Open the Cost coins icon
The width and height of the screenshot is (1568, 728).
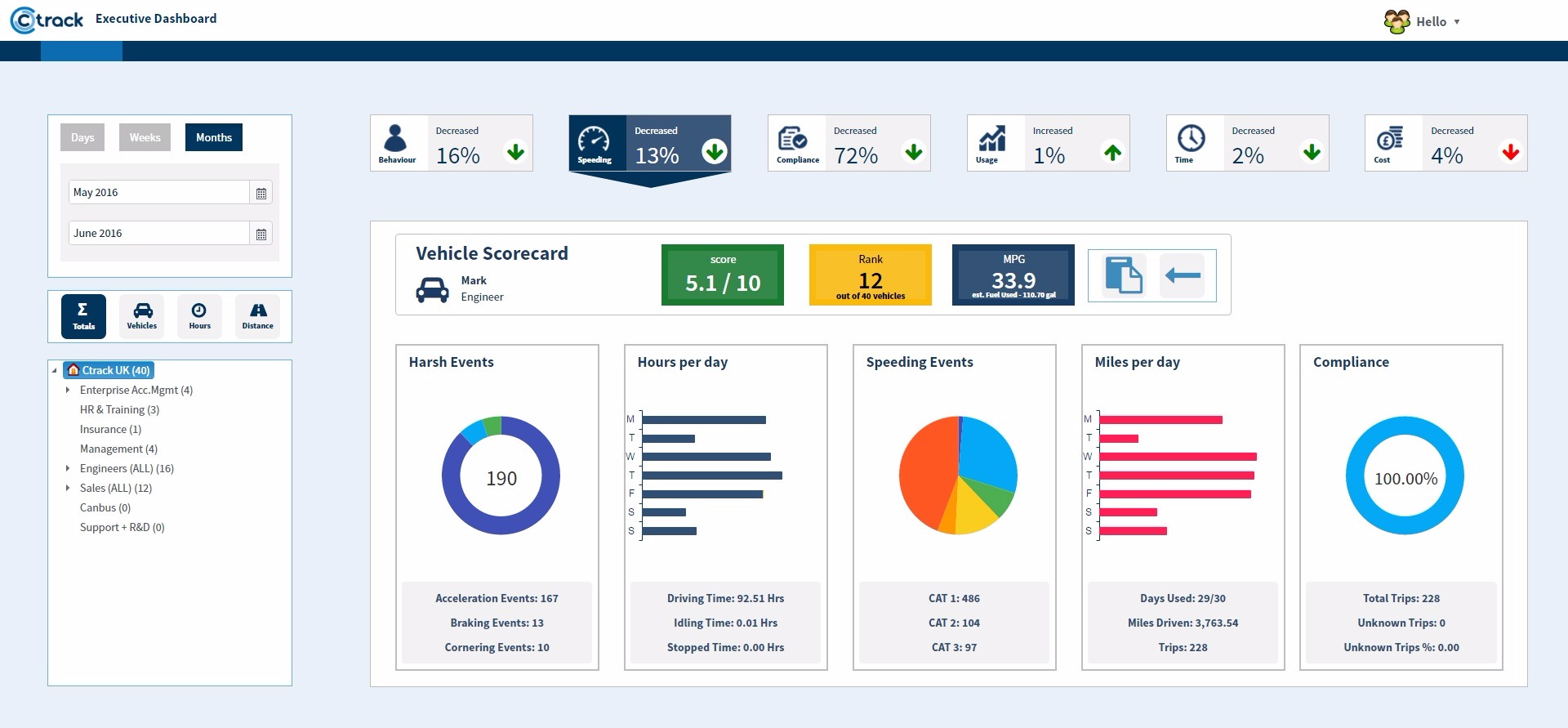pyautogui.click(x=1389, y=139)
